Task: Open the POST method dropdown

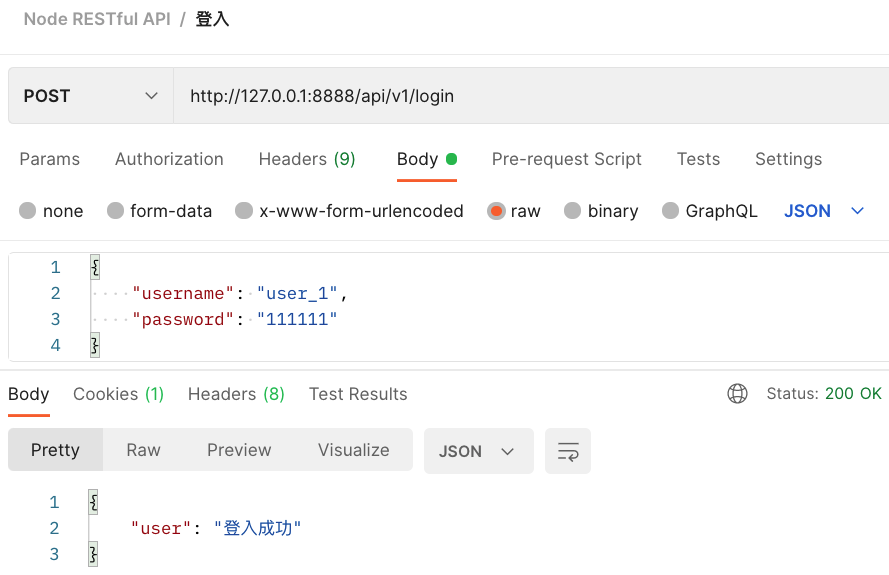Action: [91, 96]
